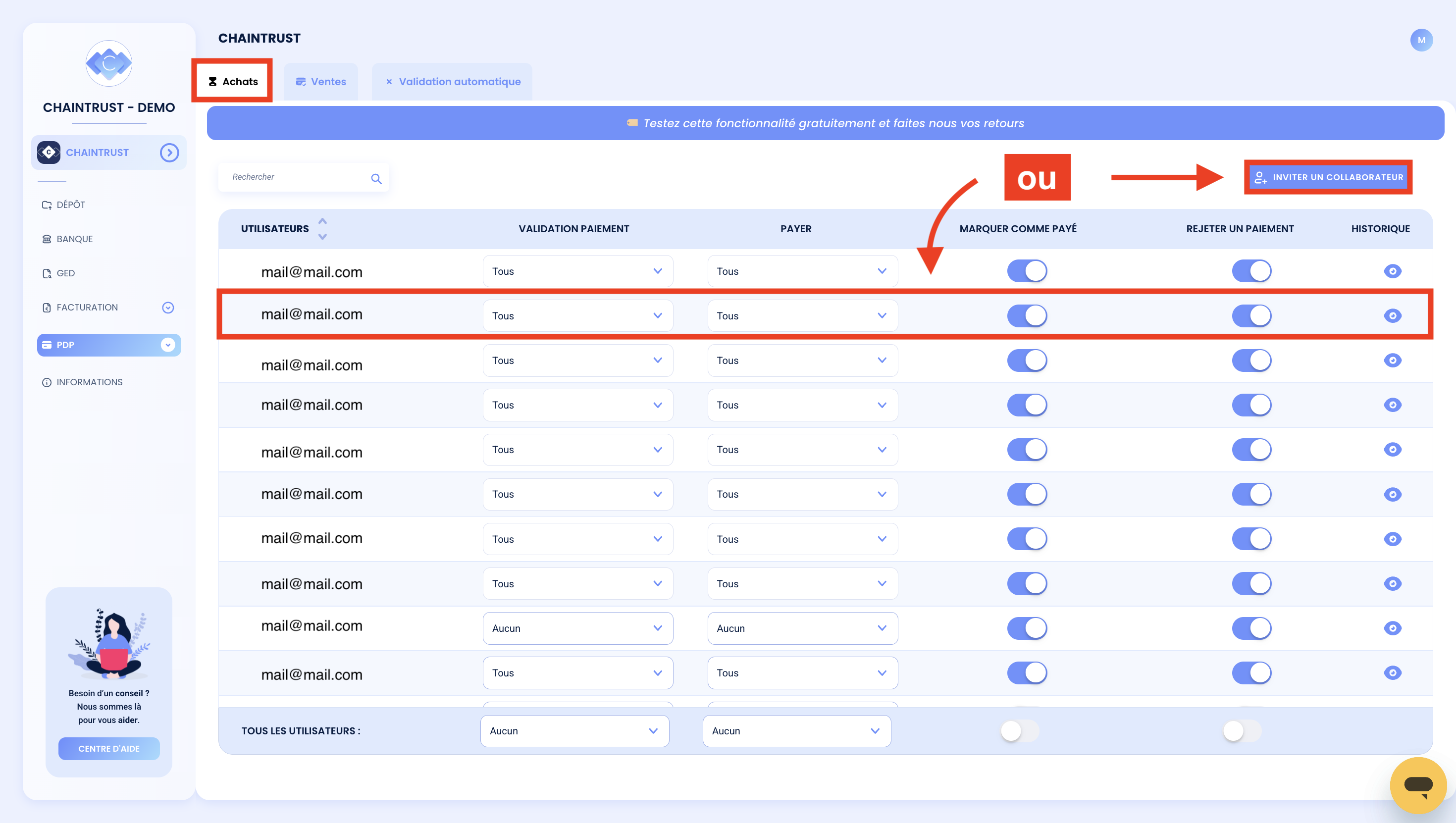Click the CHAINTRUST - DEMO title
Image resolution: width=1456 pixels, height=823 pixels.
[108, 107]
